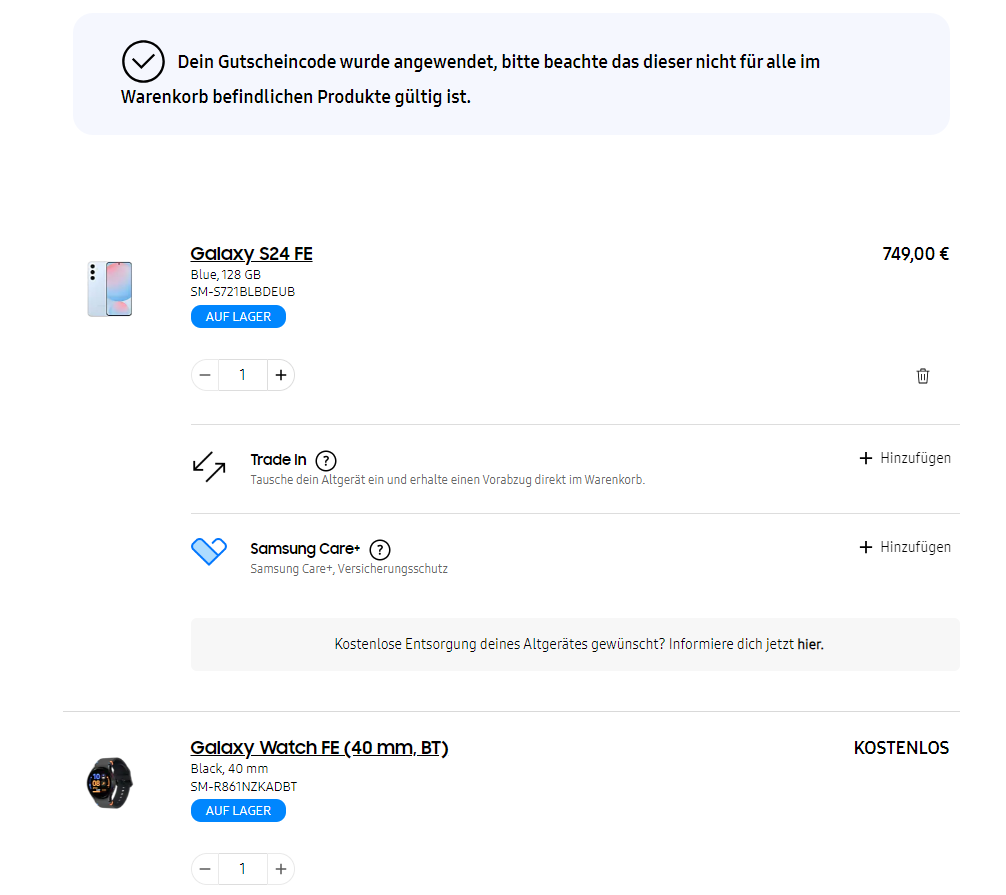Increase Galaxy Watch FE quantity
The width and height of the screenshot is (1006, 895).
click(280, 869)
